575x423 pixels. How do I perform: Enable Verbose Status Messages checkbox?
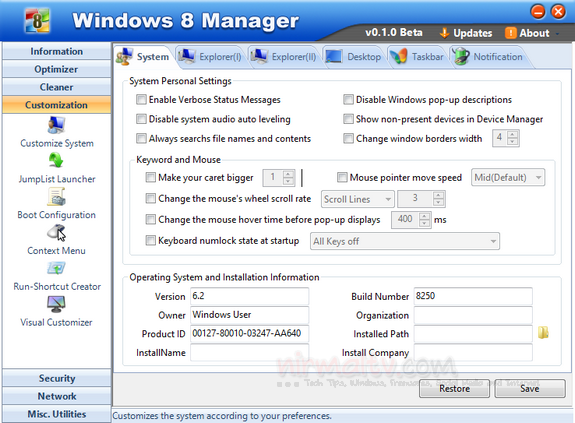point(141,99)
